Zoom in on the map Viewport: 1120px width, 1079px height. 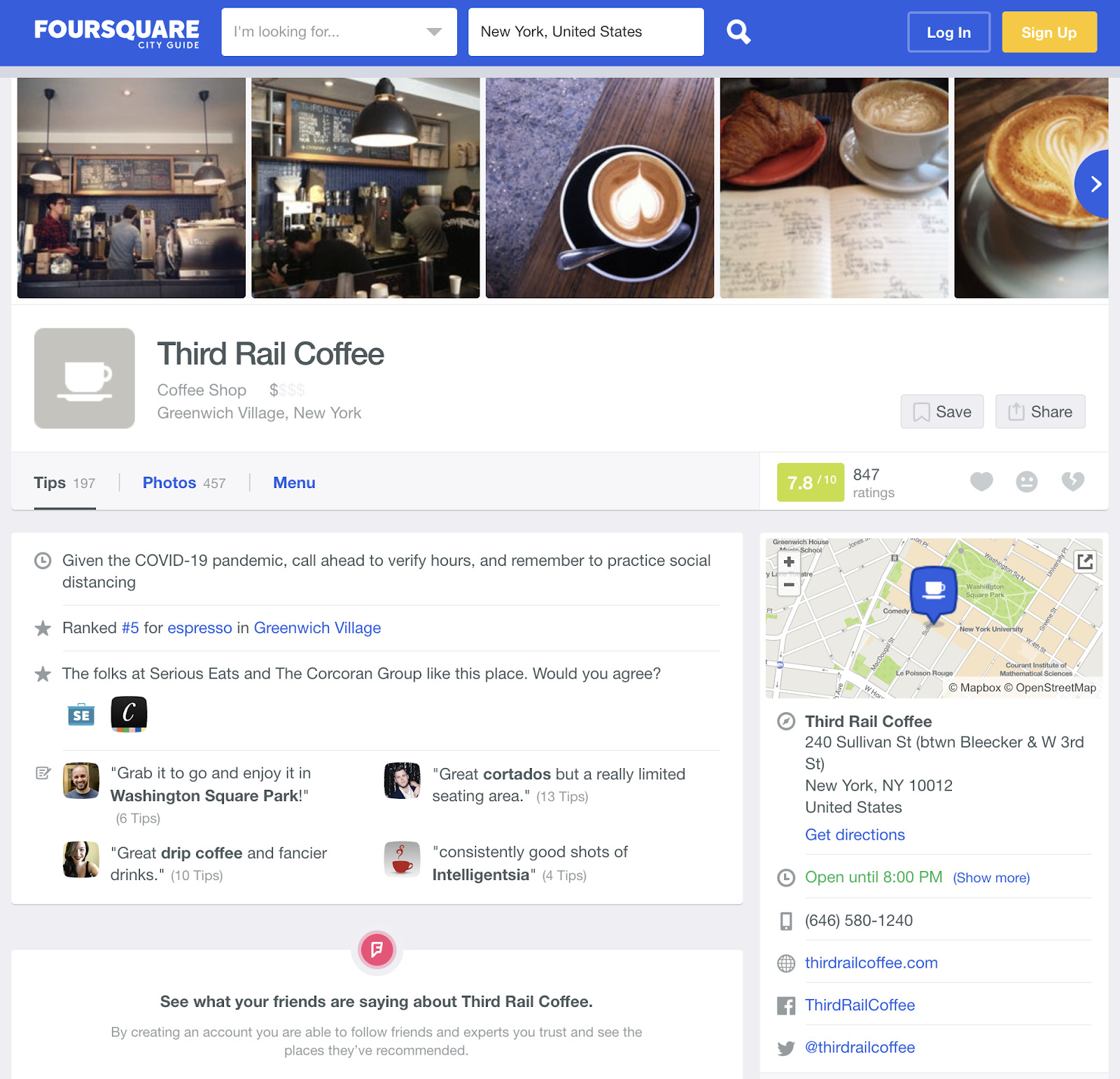click(789, 562)
